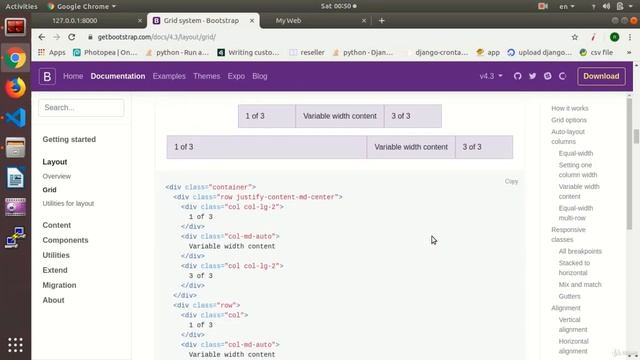Viewport: 640px width, 360px height.
Task: Open Components sidebar section
Action: (65, 240)
